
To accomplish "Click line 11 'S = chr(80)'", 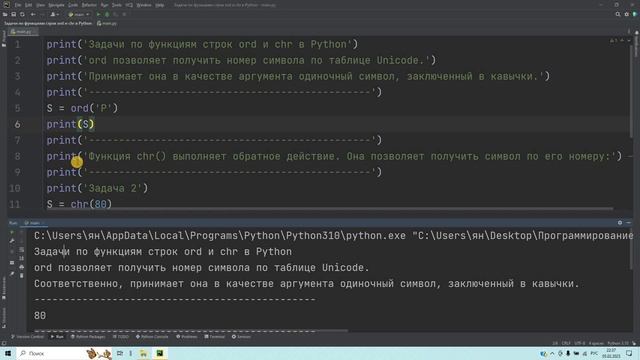I will (79, 204).
